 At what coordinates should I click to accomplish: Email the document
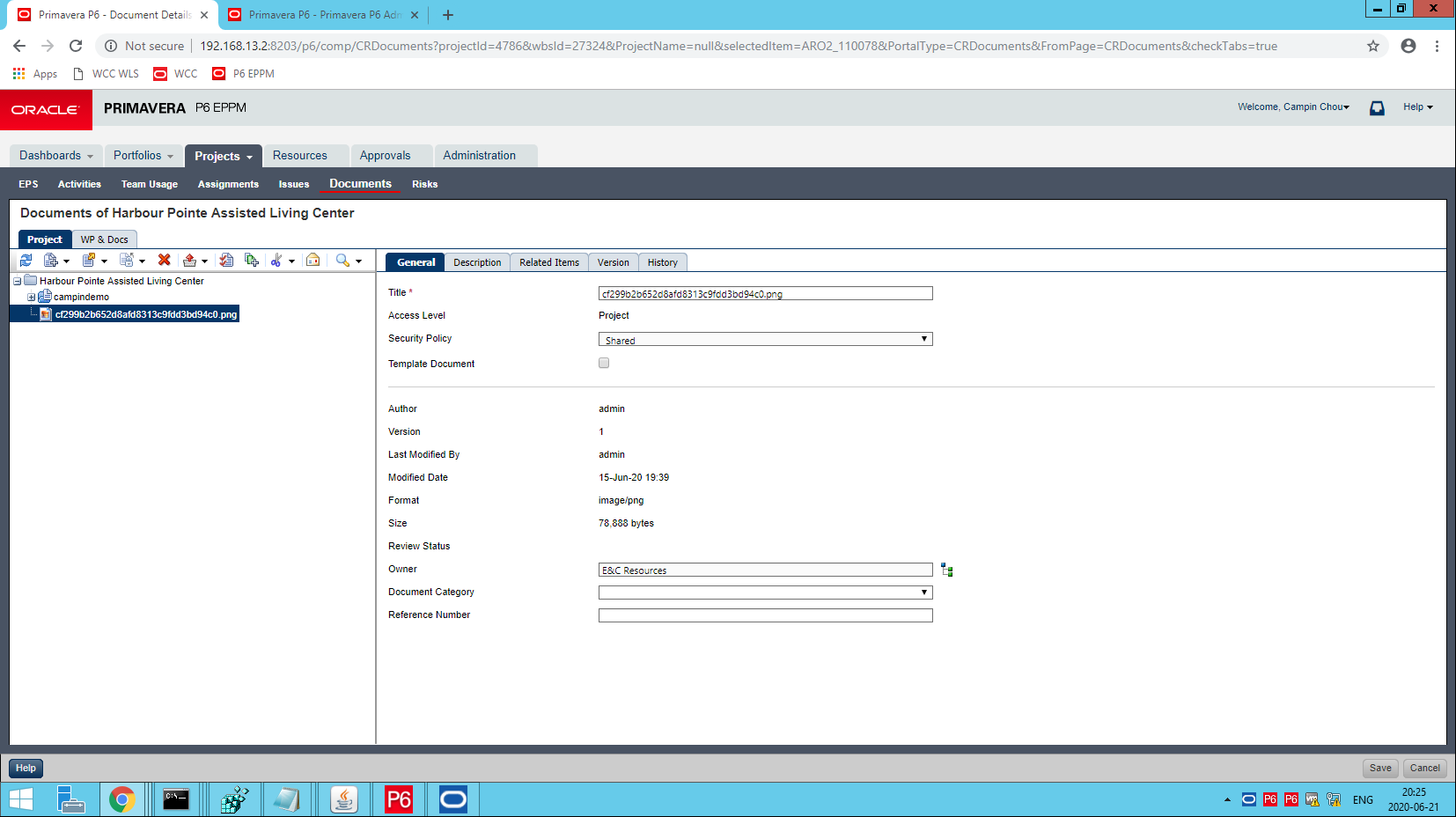[x=313, y=261]
